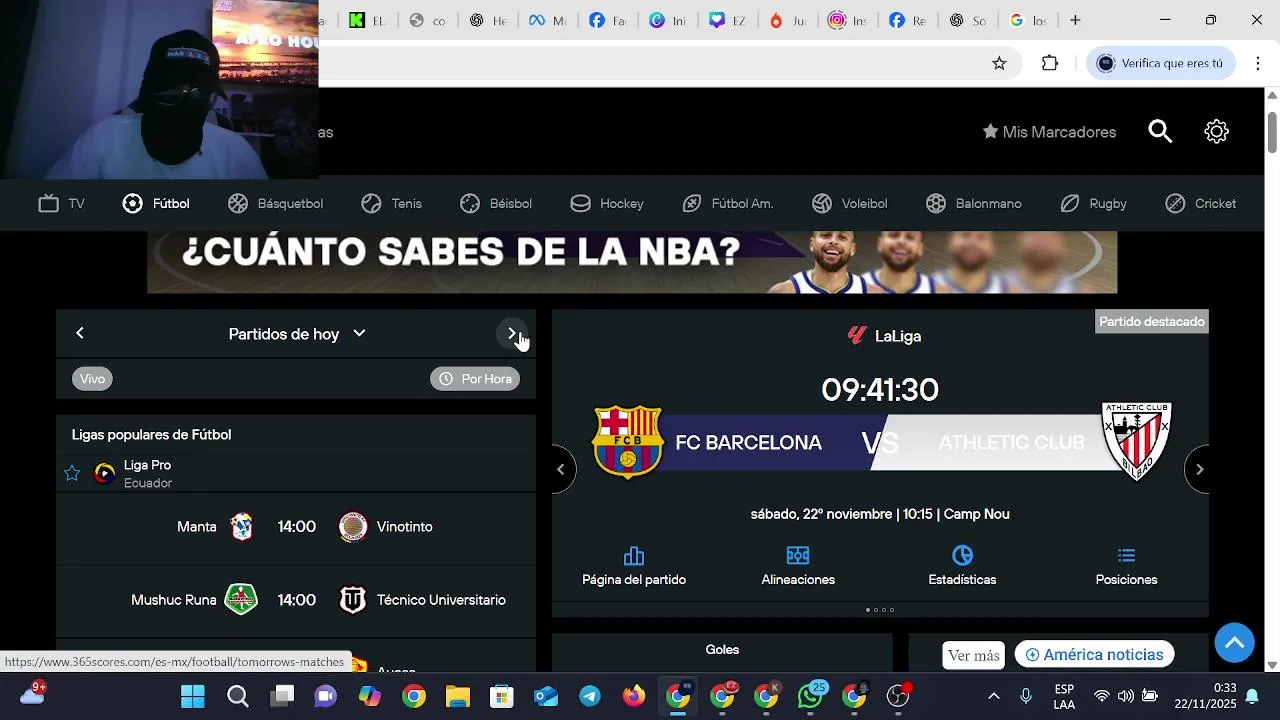Expand Partidos de hoy date dropdown

click(x=297, y=334)
